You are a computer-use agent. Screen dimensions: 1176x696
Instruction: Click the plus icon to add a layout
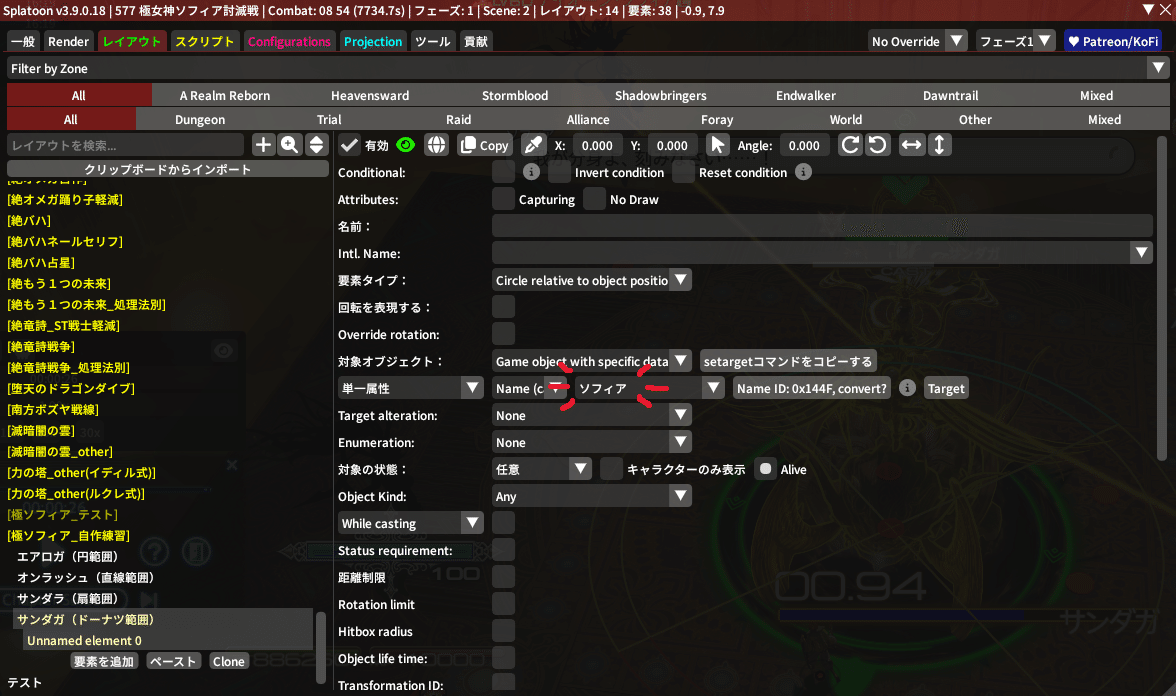coord(263,145)
